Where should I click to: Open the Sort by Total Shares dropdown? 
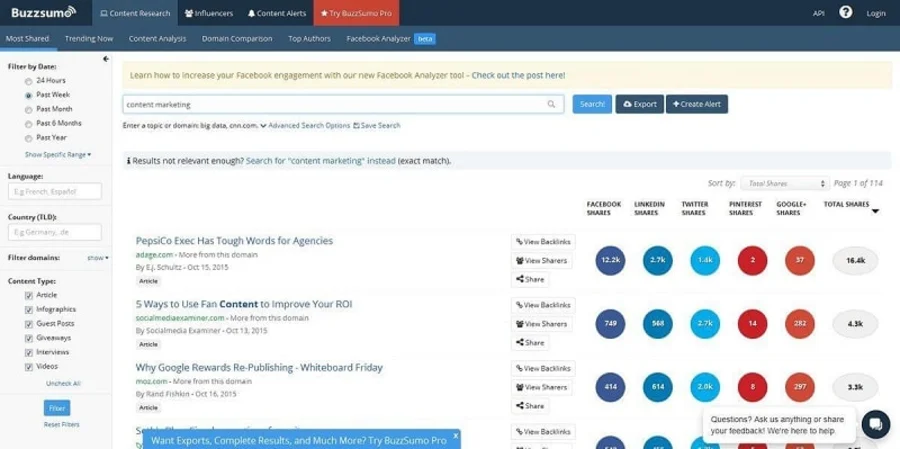[x=786, y=184]
